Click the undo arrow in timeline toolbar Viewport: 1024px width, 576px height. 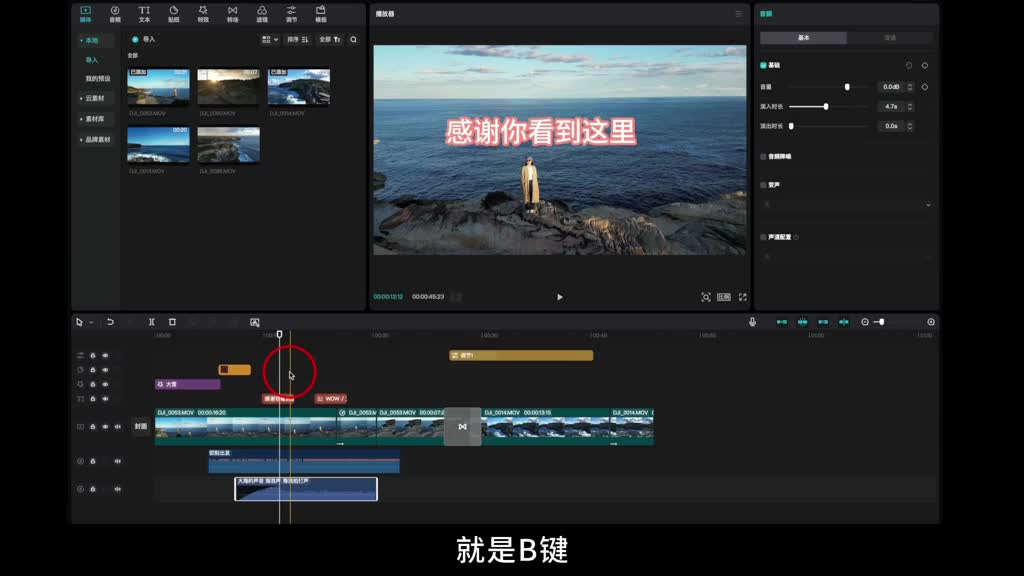click(110, 322)
